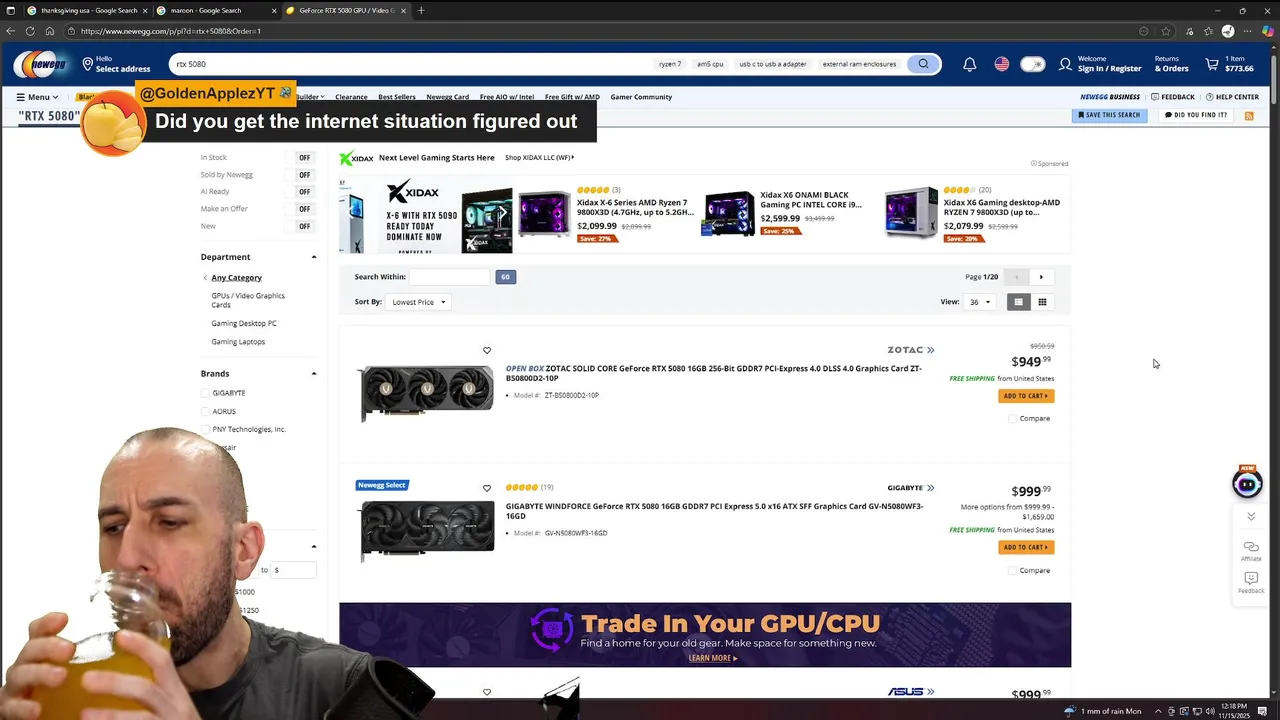Expand GIGABYTE brand more options arrows
Image resolution: width=1280 pixels, height=720 pixels.
[930, 488]
